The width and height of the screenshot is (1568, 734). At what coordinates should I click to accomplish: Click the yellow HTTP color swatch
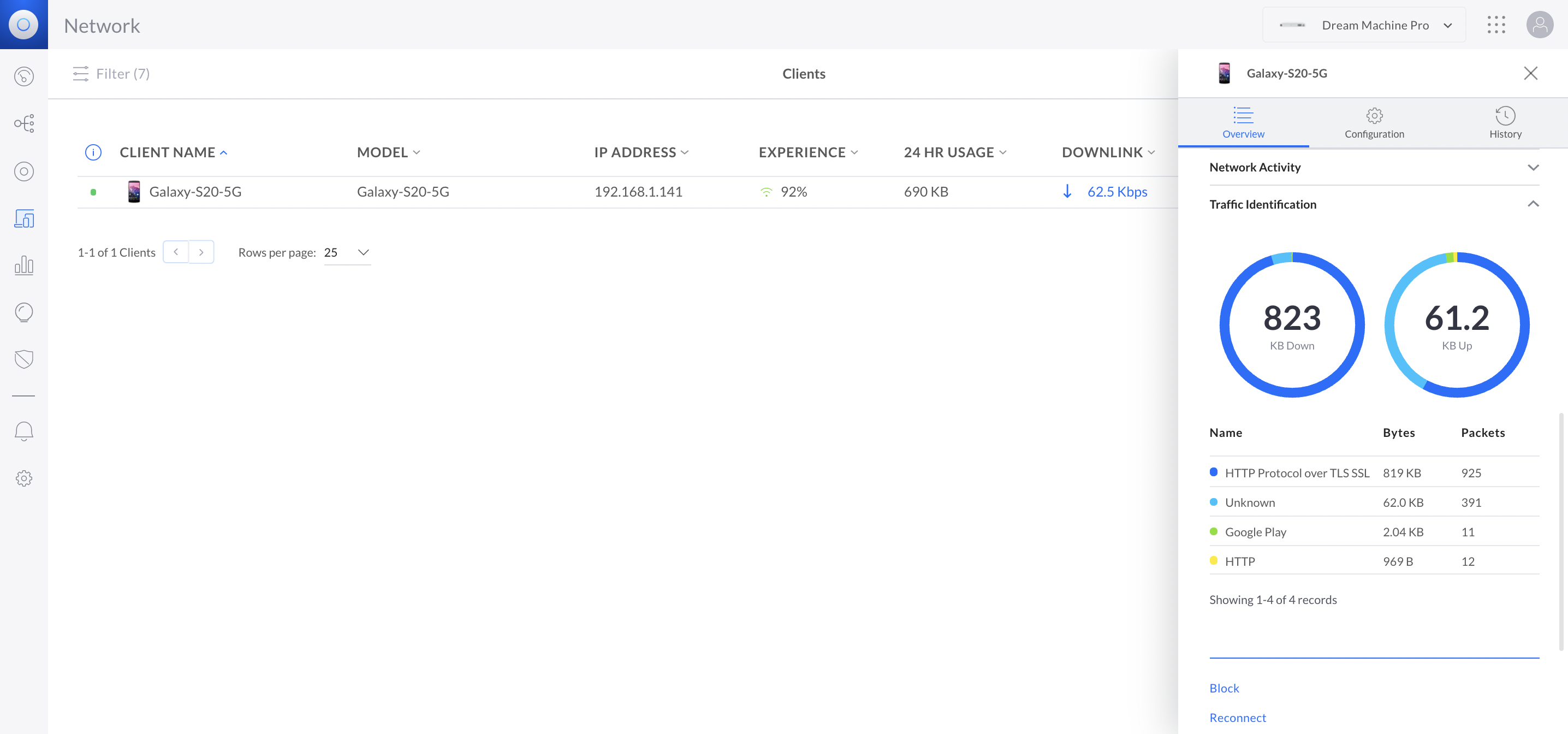click(1213, 560)
